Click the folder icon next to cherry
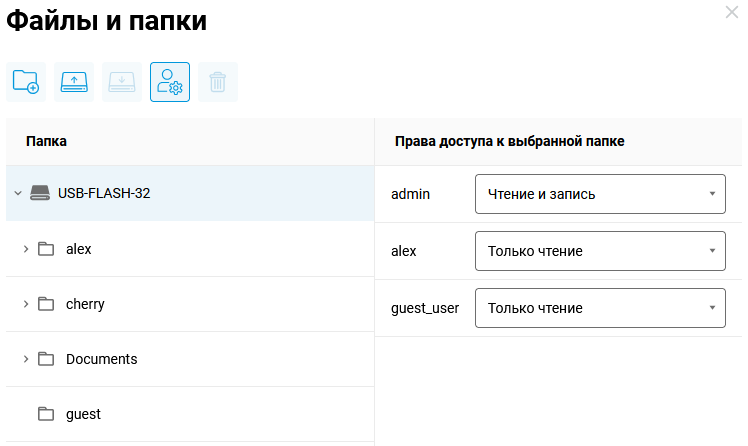Viewport: 748px width, 446px height. (46, 304)
